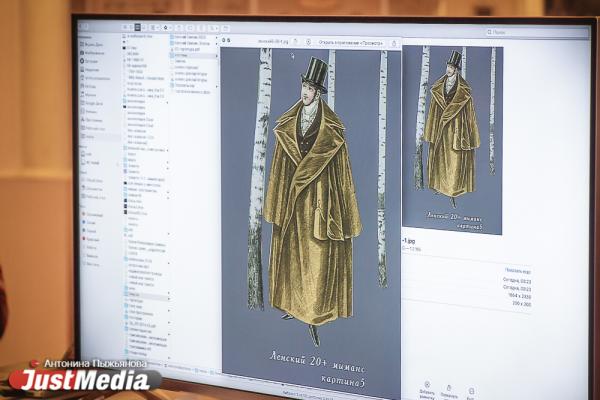This screenshot has height=400, width=600.
Task: Select the preview thumbnail in Finder's preview column
Action: click(452, 140)
